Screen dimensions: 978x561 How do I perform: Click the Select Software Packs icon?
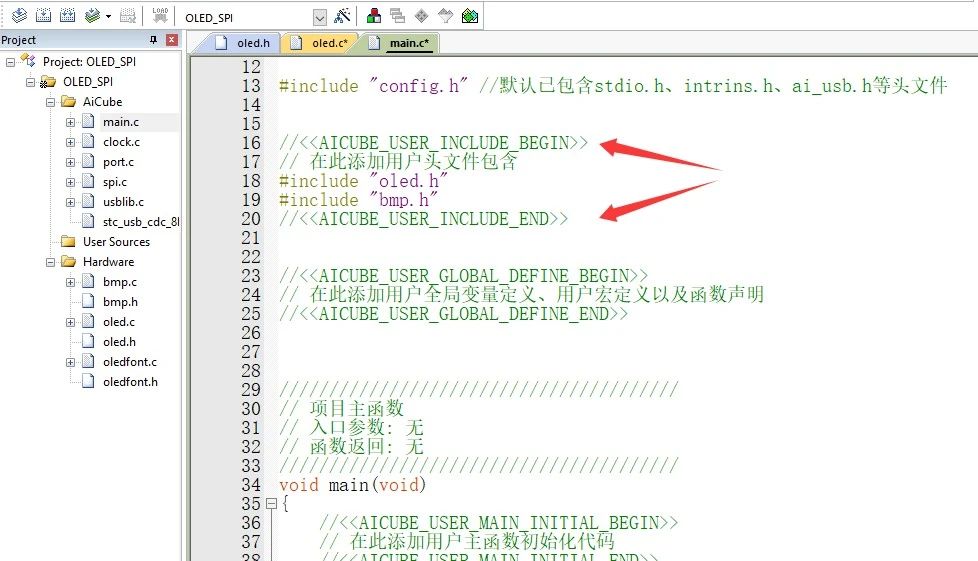tap(445, 16)
